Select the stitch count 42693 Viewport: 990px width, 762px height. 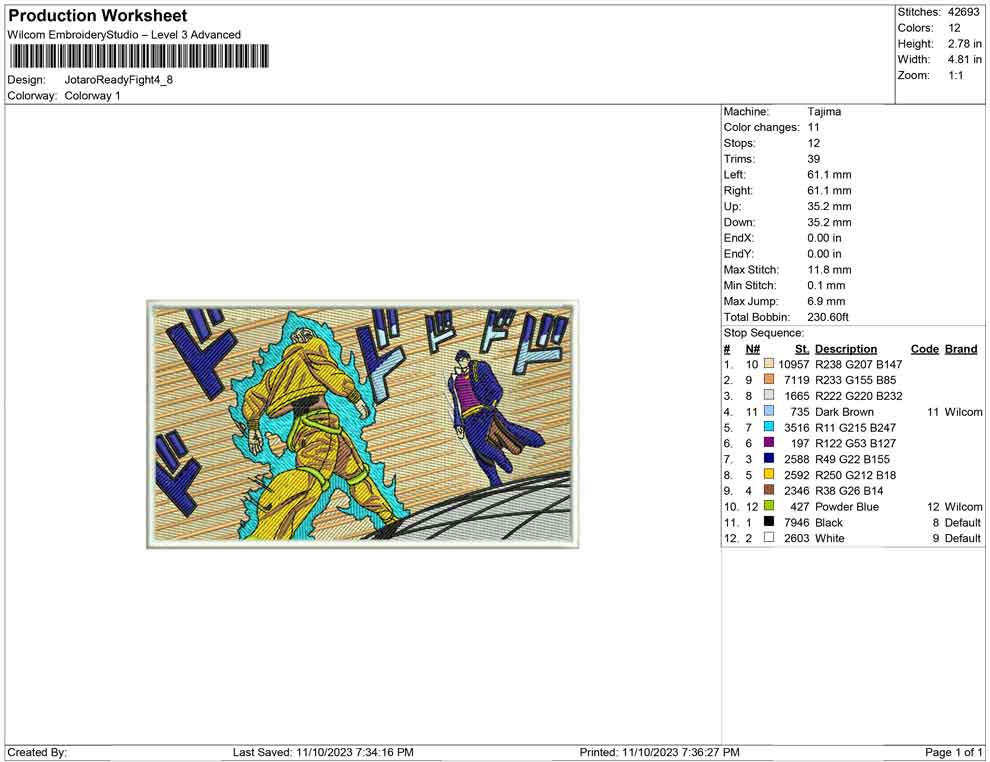(963, 12)
